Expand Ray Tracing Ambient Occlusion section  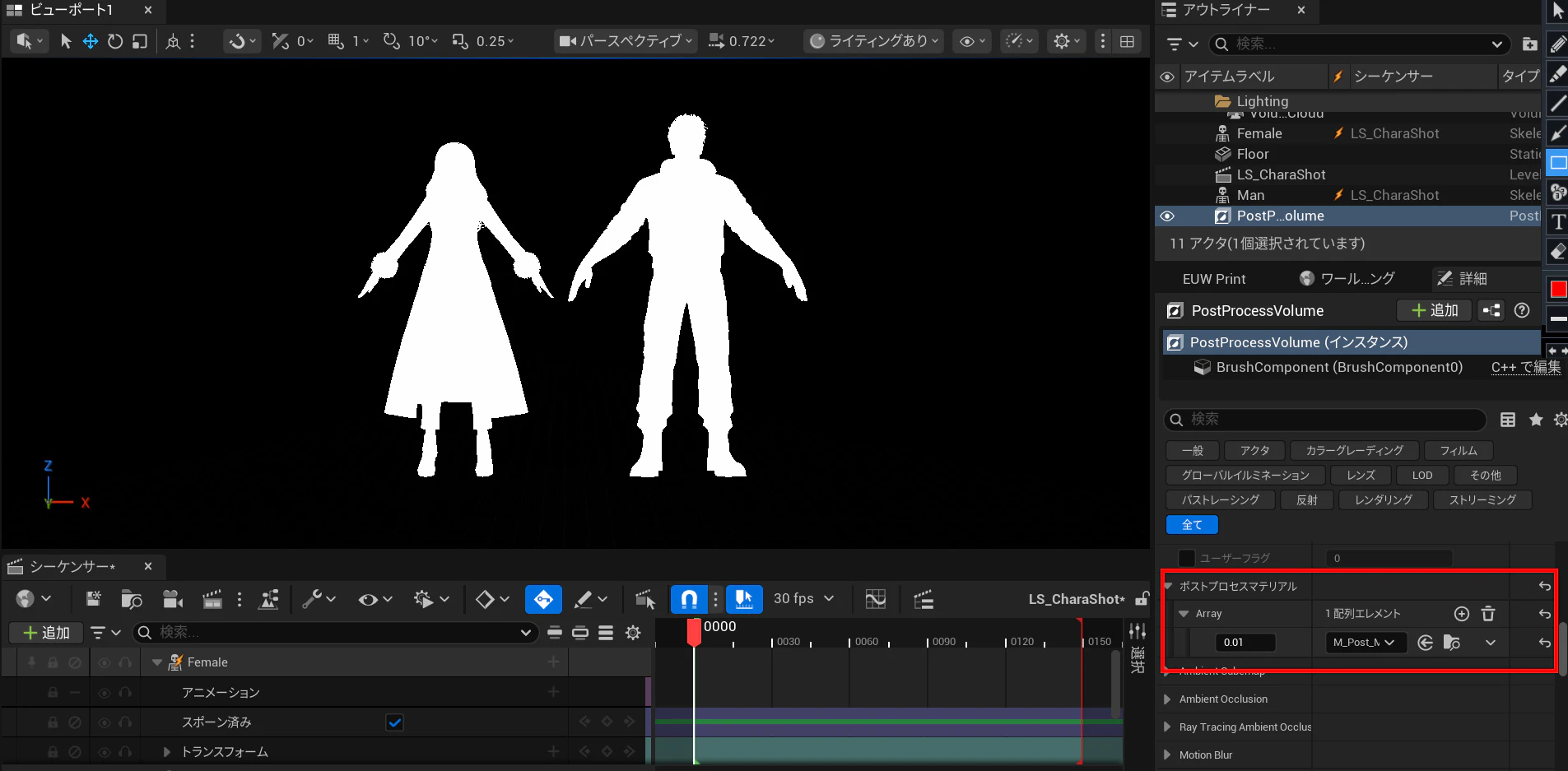(x=1167, y=727)
